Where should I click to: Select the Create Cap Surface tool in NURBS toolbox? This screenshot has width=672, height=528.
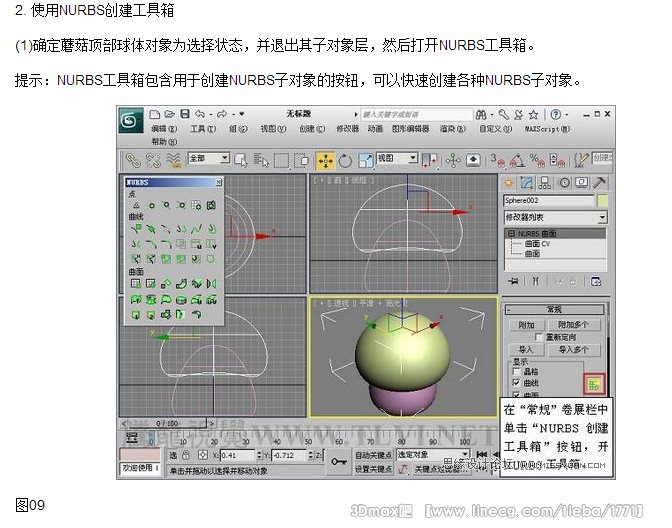pos(181,300)
